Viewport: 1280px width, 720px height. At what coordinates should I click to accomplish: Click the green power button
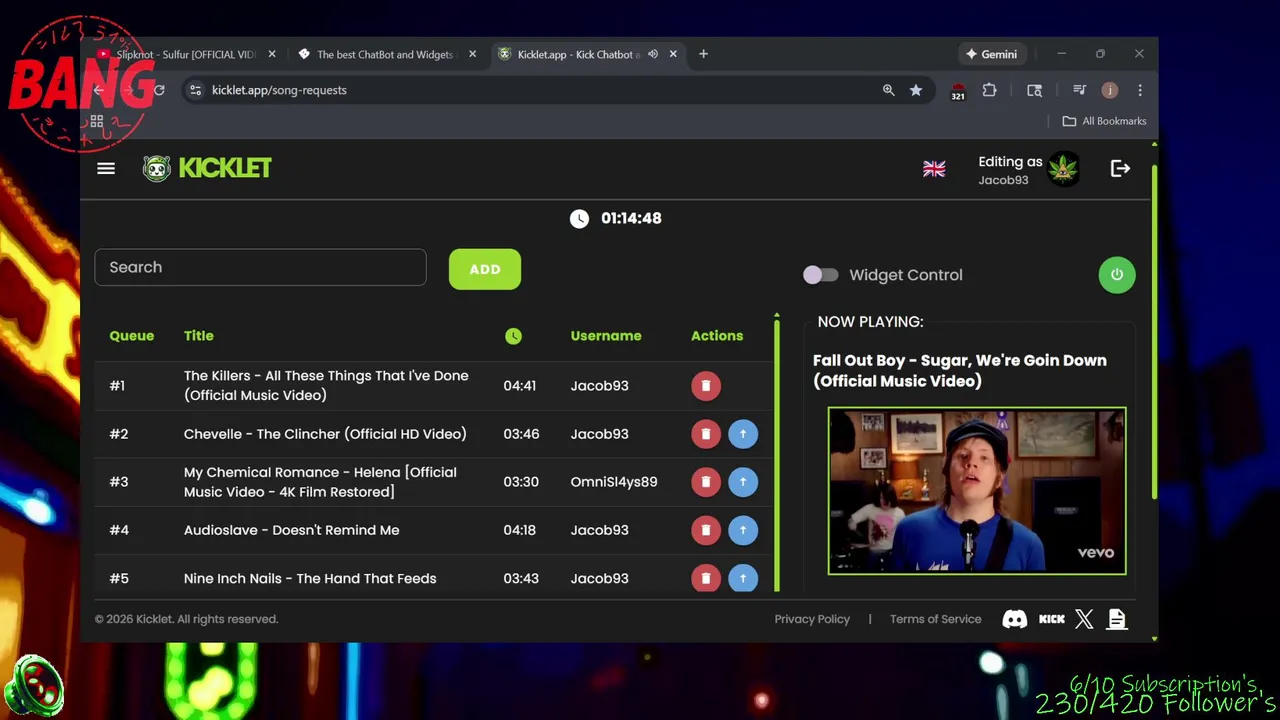pos(1117,275)
